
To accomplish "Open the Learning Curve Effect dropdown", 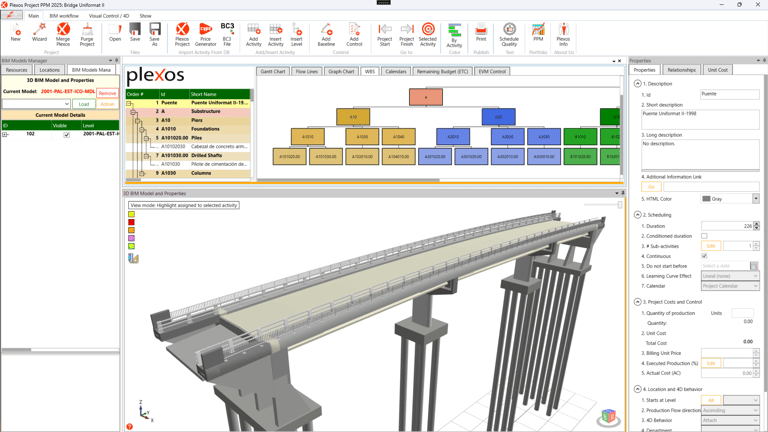I will click(x=730, y=276).
